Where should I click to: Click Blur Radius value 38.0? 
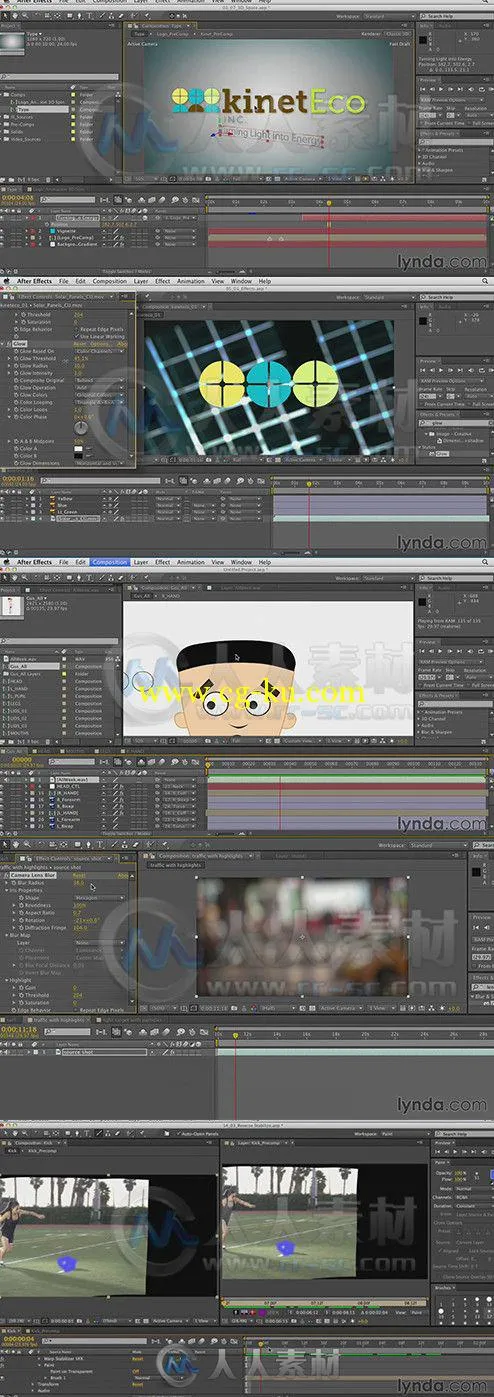pos(79,883)
